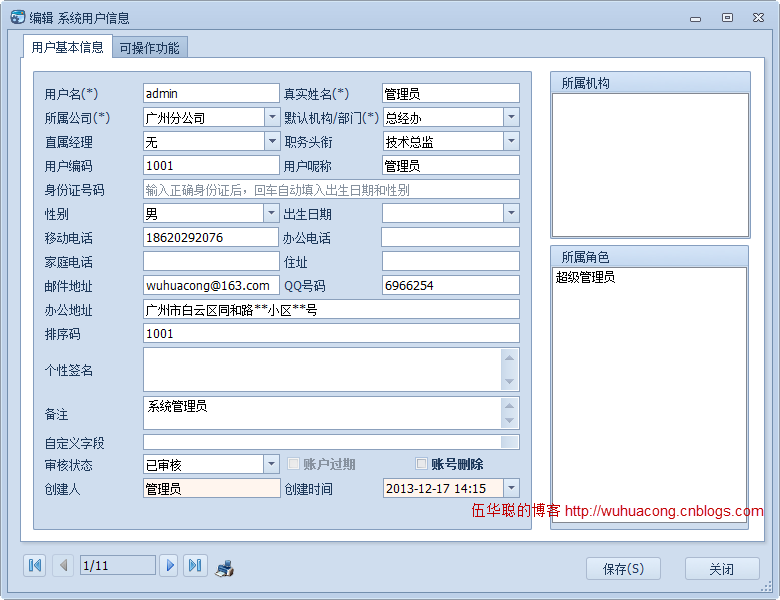Maximize the edit user window
Viewport: 780px width, 600px height.
click(727, 18)
